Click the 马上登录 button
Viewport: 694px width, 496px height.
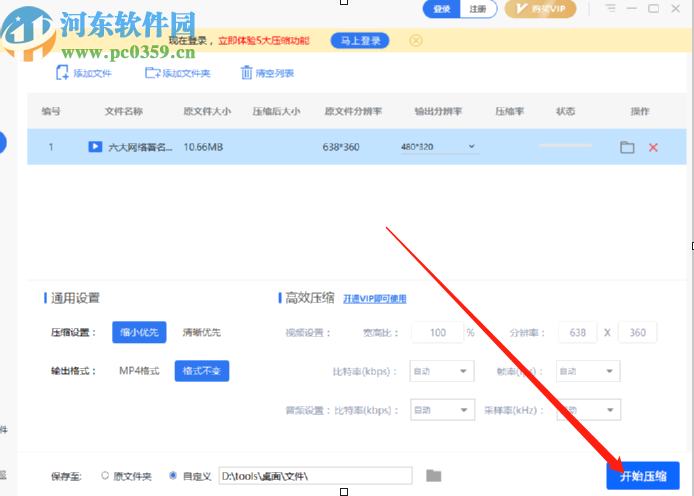tap(360, 41)
